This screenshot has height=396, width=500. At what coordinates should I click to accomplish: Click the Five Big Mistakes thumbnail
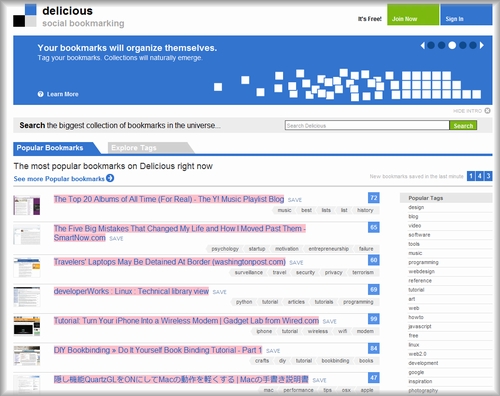pyautogui.click(x=27, y=235)
